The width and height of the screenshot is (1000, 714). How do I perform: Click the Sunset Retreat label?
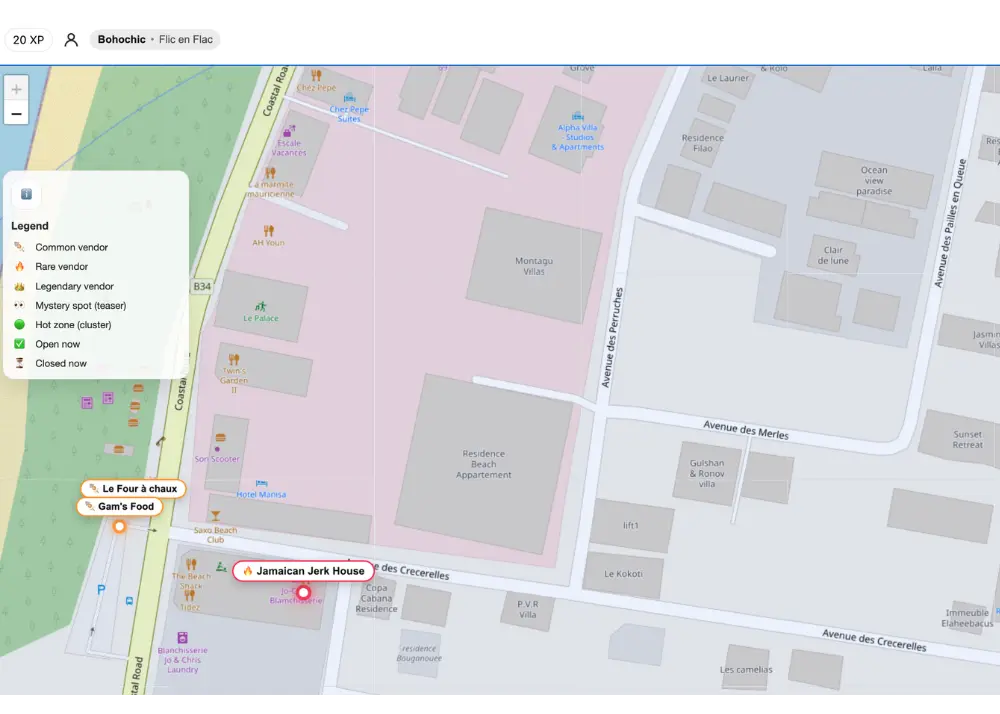[x=967, y=439]
